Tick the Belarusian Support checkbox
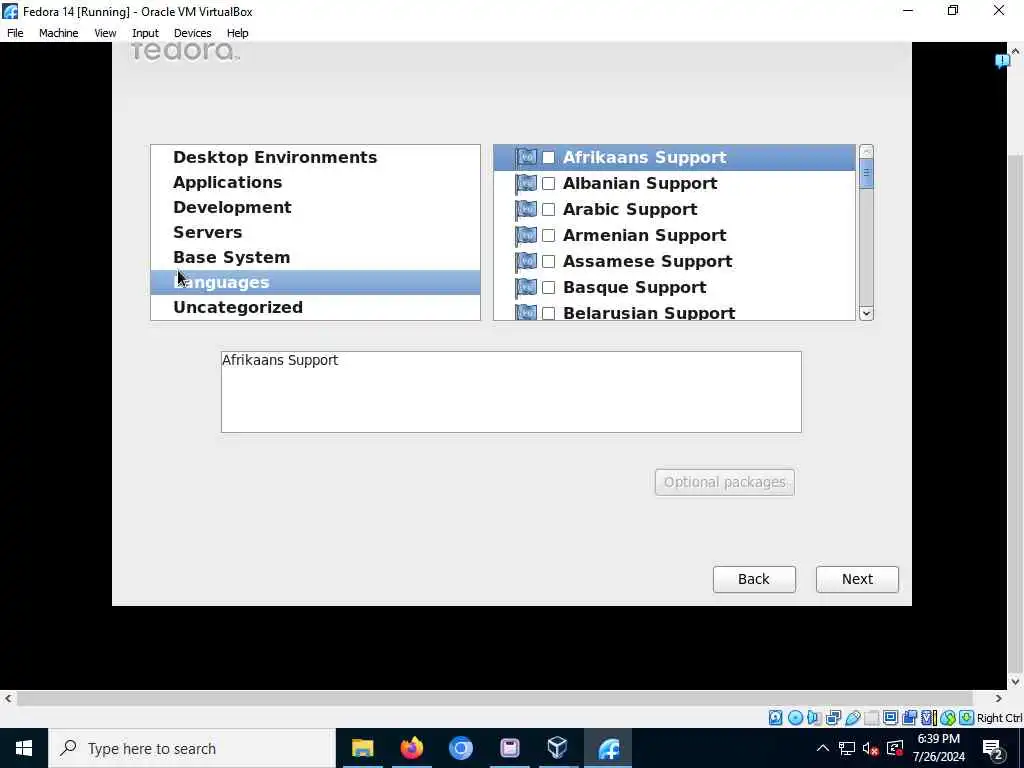Image resolution: width=1024 pixels, height=768 pixels. click(x=549, y=313)
